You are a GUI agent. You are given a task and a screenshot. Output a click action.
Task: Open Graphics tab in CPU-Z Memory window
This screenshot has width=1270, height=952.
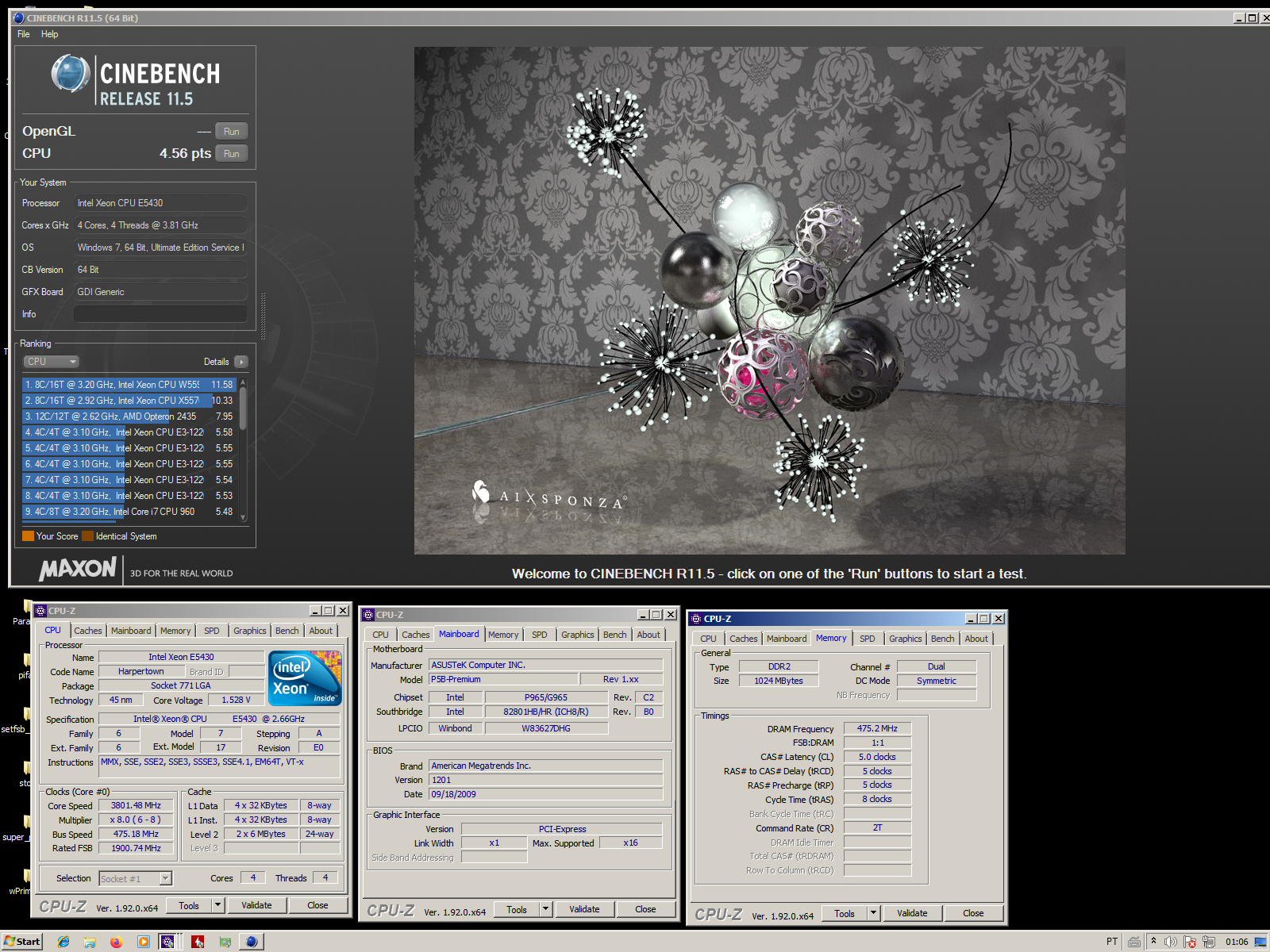tap(906, 639)
